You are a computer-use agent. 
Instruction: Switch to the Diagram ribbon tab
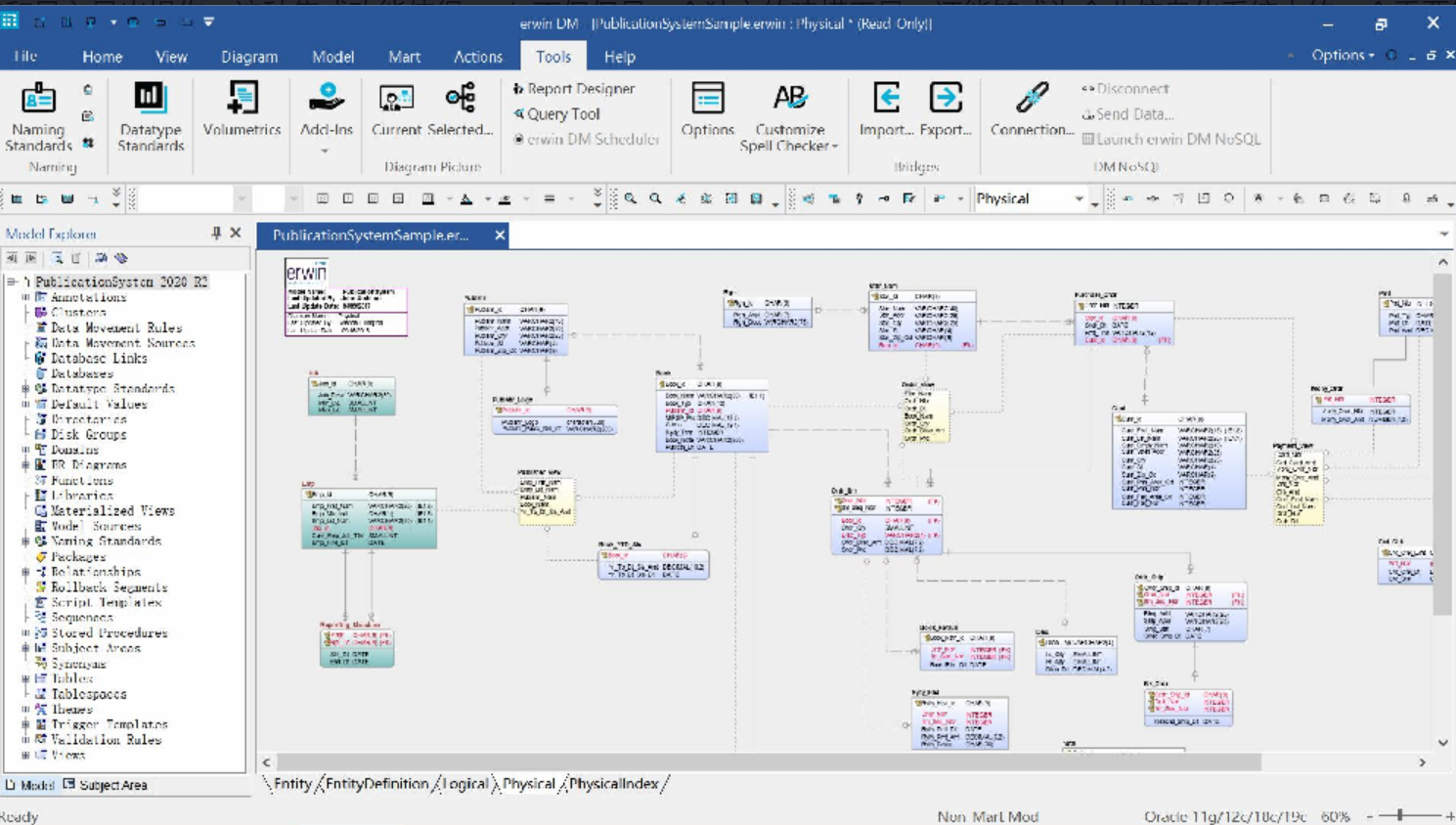click(249, 57)
